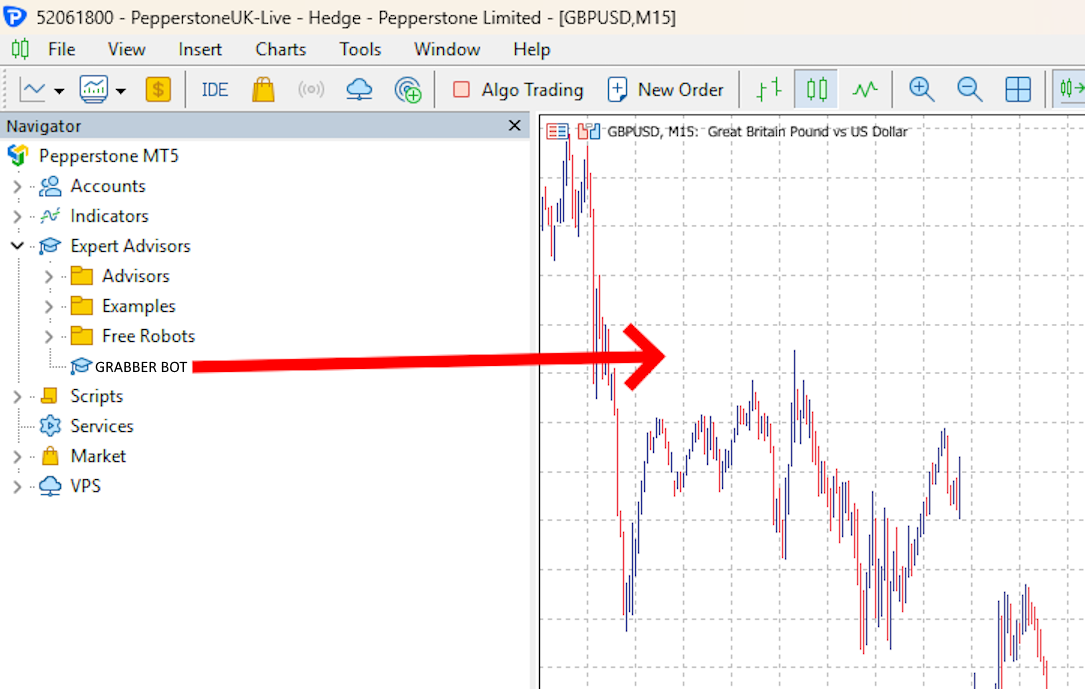1085x689 pixels.
Task: Select VPS in Navigator
Action: point(85,486)
